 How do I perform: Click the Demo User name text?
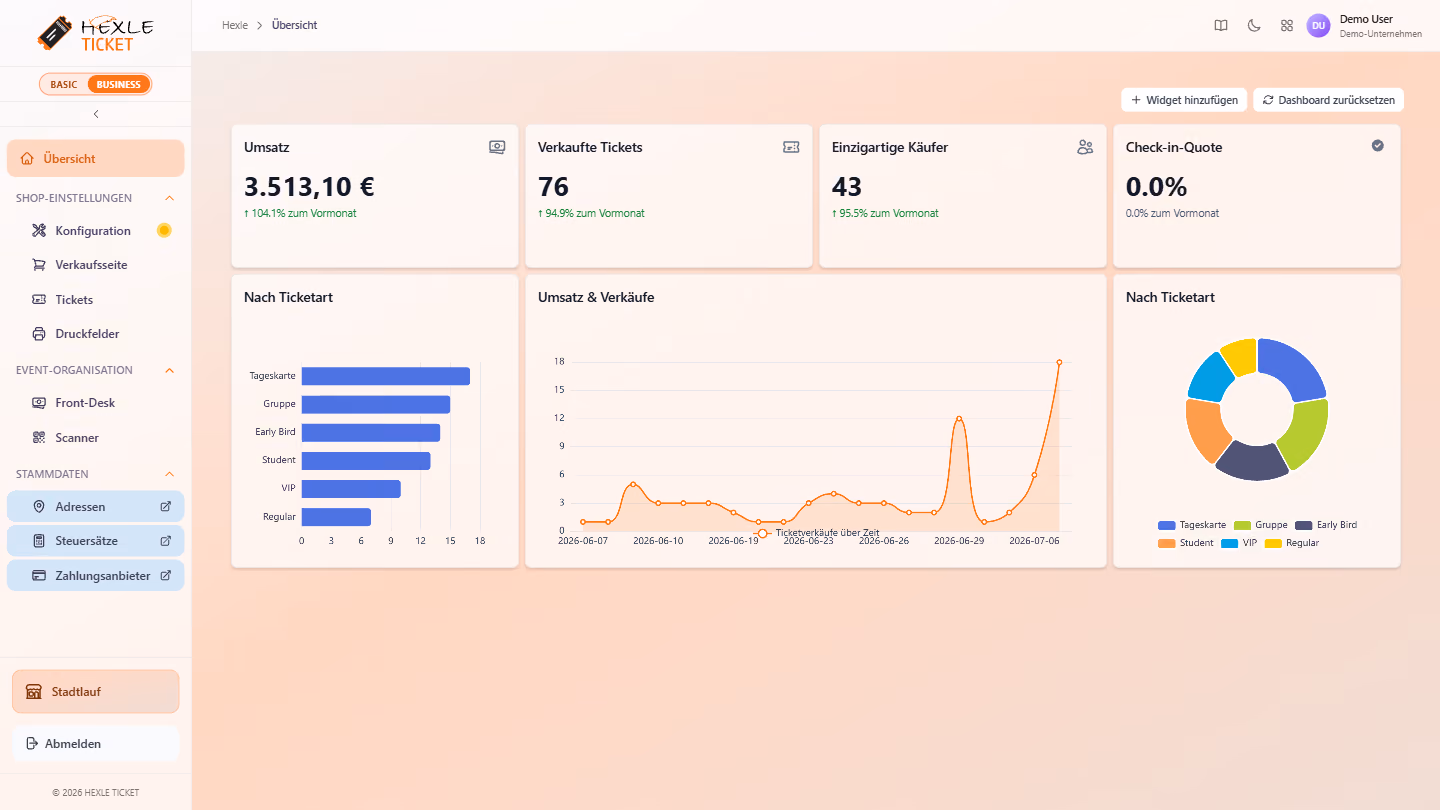tap(1366, 19)
